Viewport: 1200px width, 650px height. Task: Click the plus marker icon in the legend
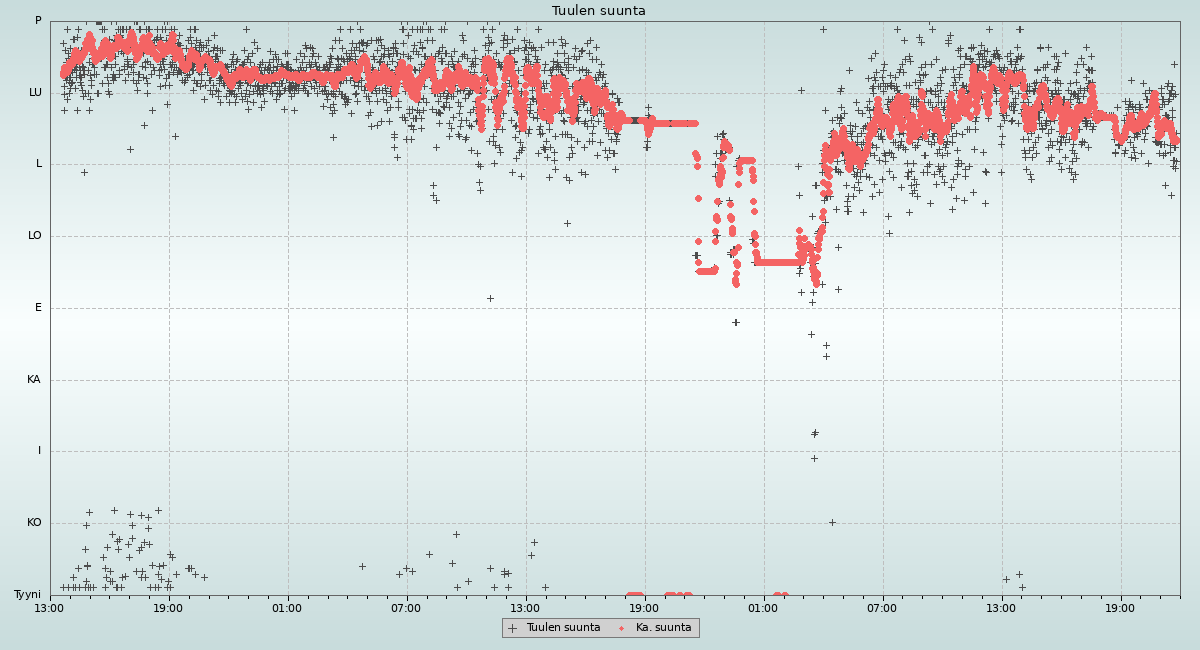(x=513, y=628)
